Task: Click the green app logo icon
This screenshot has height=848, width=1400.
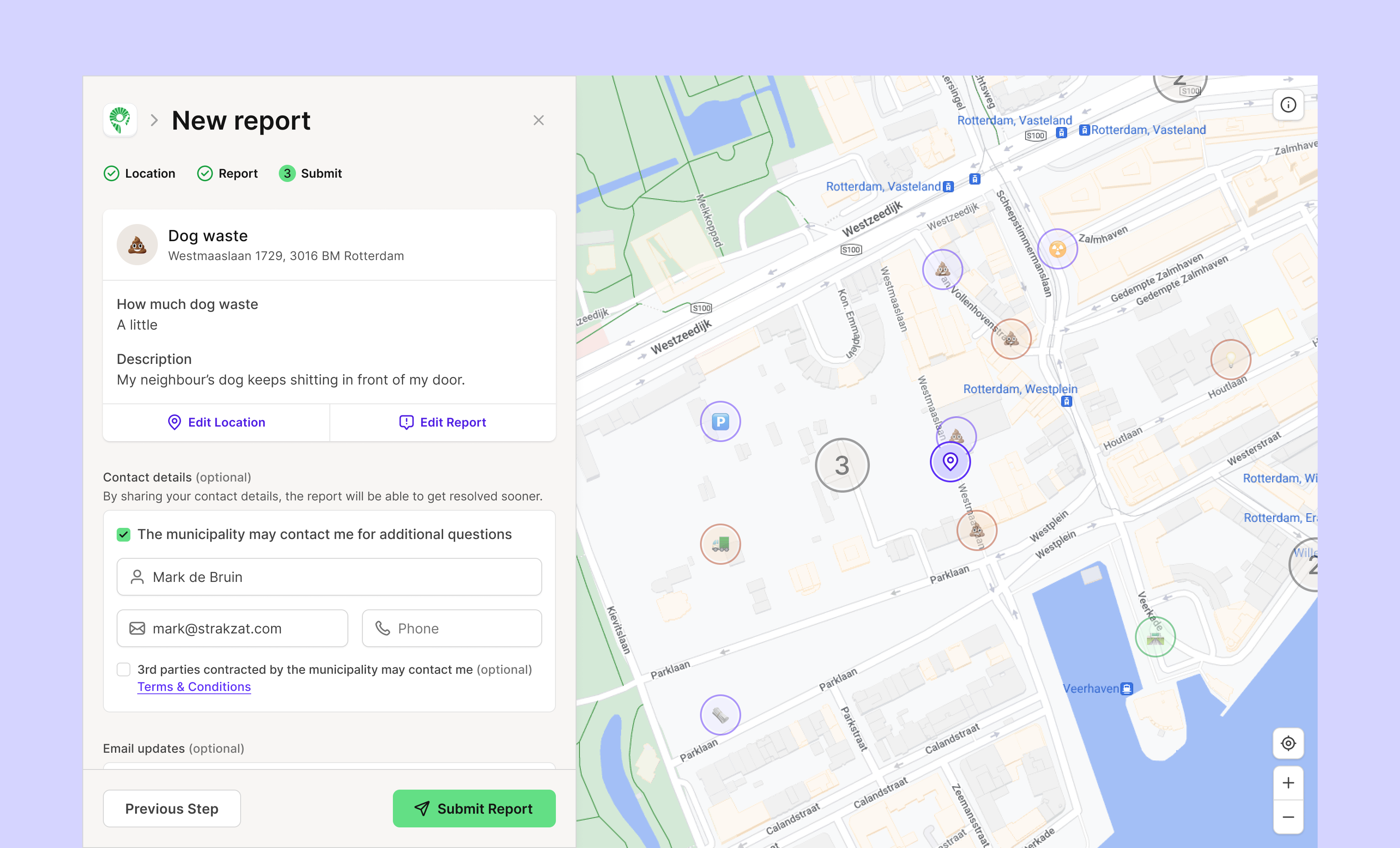Action: [x=120, y=120]
